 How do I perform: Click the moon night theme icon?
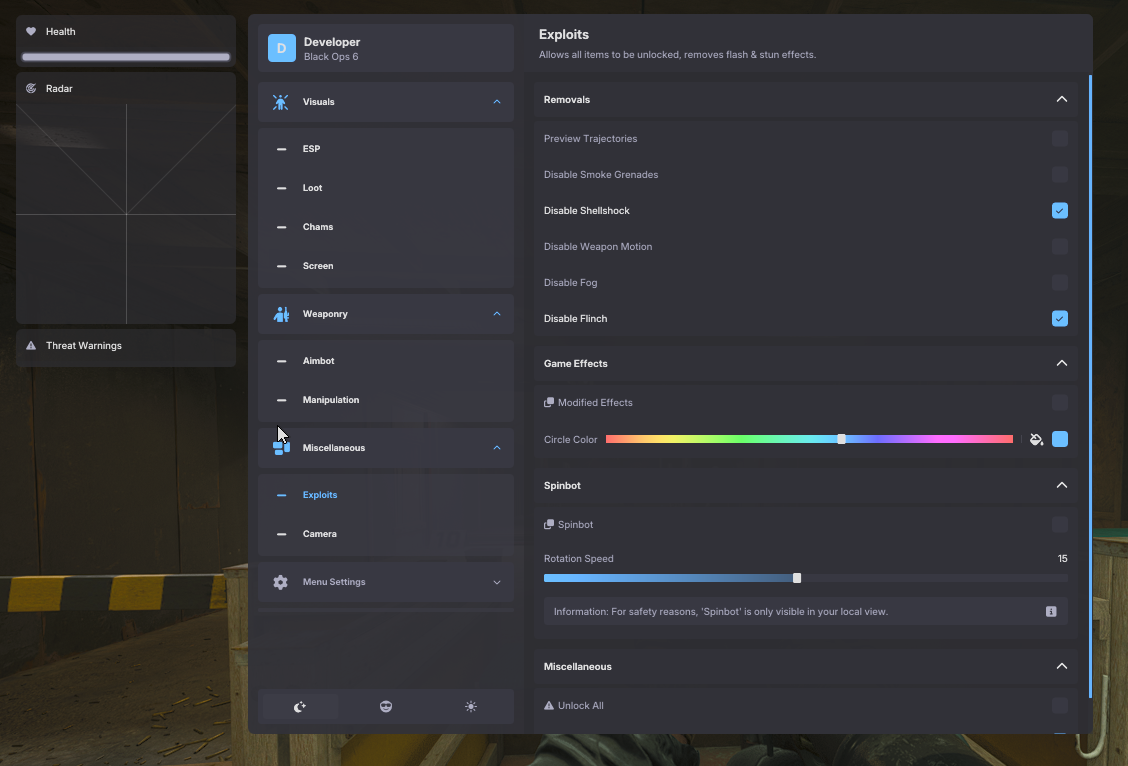pos(300,706)
